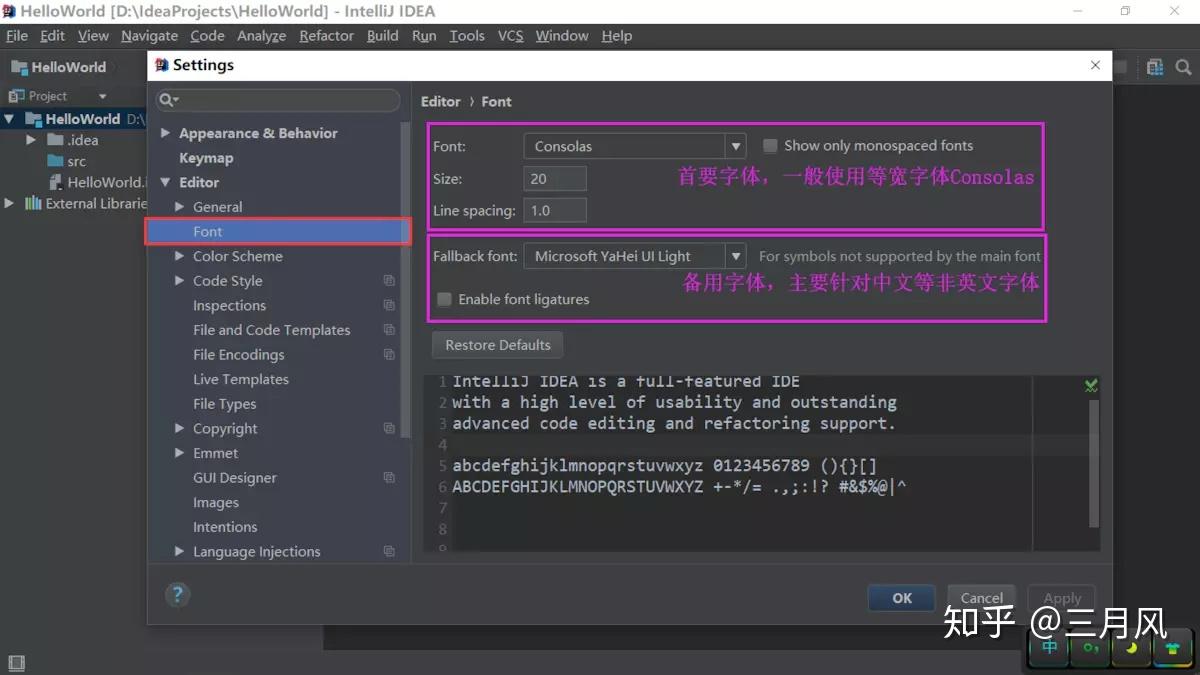The height and width of the screenshot is (675, 1200).
Task: Click the scheme icon beside File Encodings
Action: click(x=389, y=354)
